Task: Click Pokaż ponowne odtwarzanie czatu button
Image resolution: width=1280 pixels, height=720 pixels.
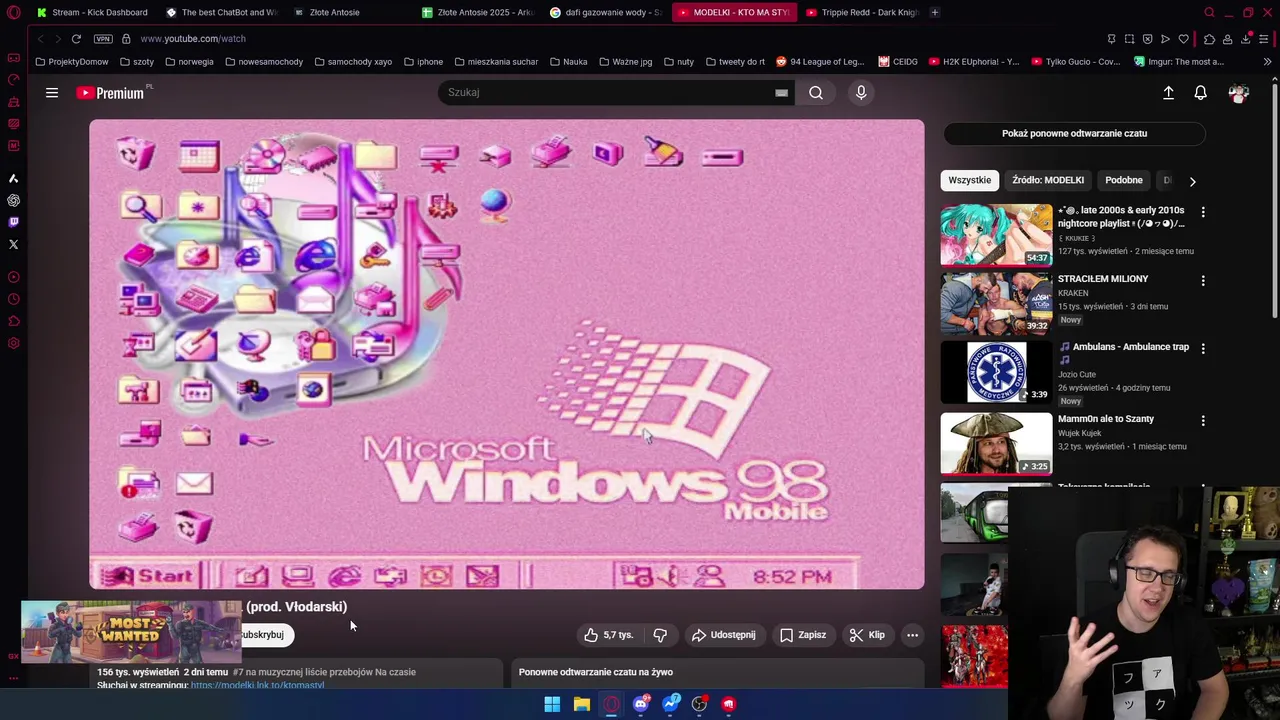Action: click(x=1074, y=133)
